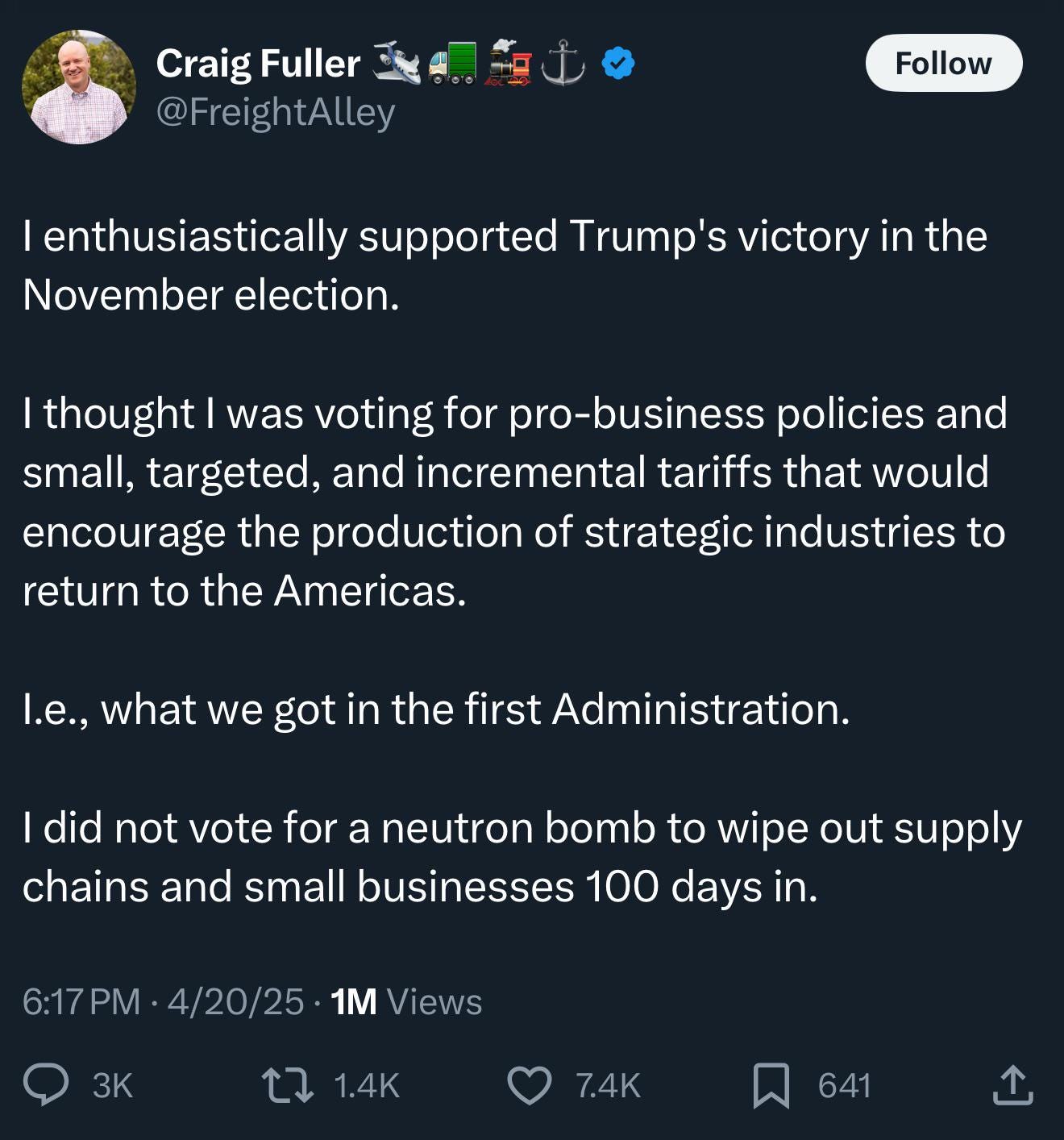Open the @FreightAlley handle link
This screenshot has height=1140, width=1064.
[x=275, y=112]
